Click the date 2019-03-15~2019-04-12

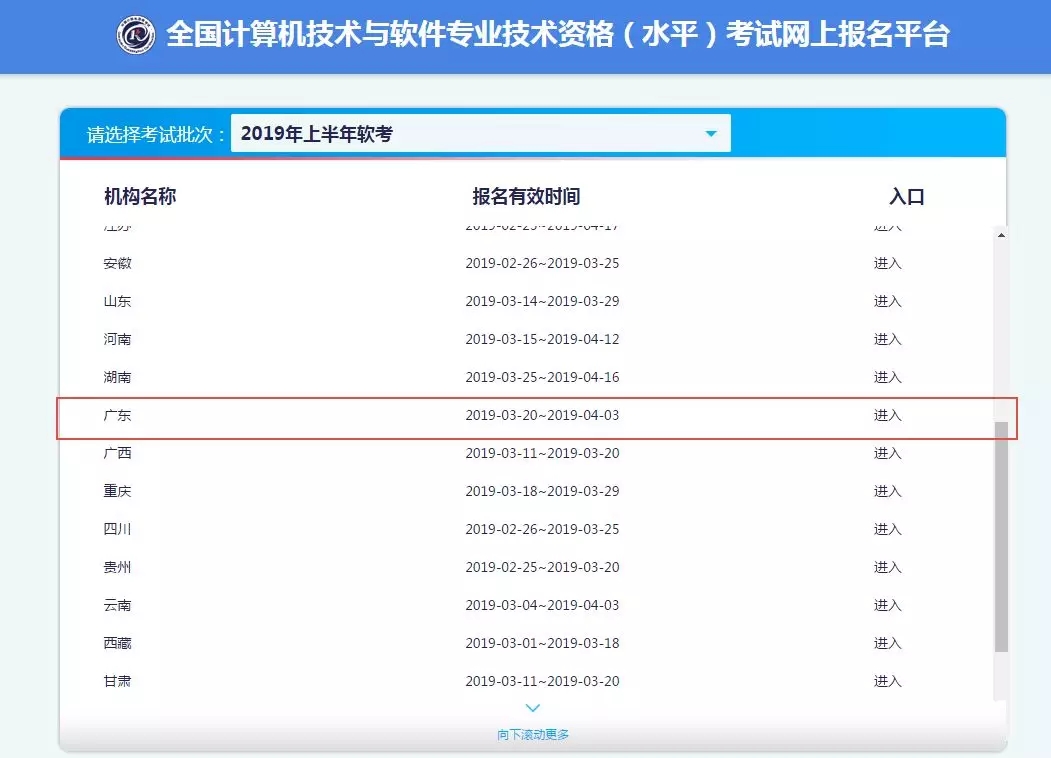(x=542, y=339)
